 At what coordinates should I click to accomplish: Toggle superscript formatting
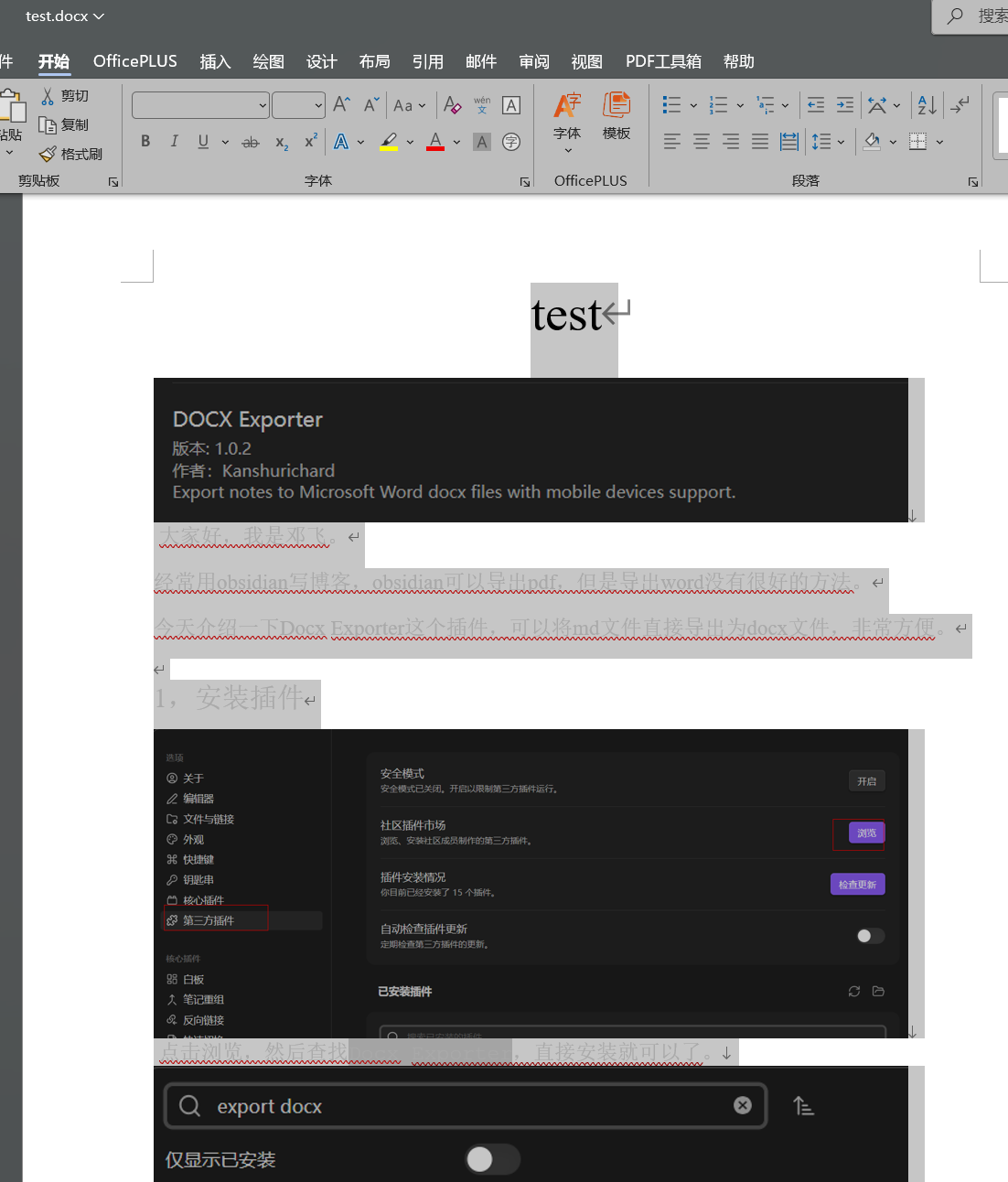(311, 142)
